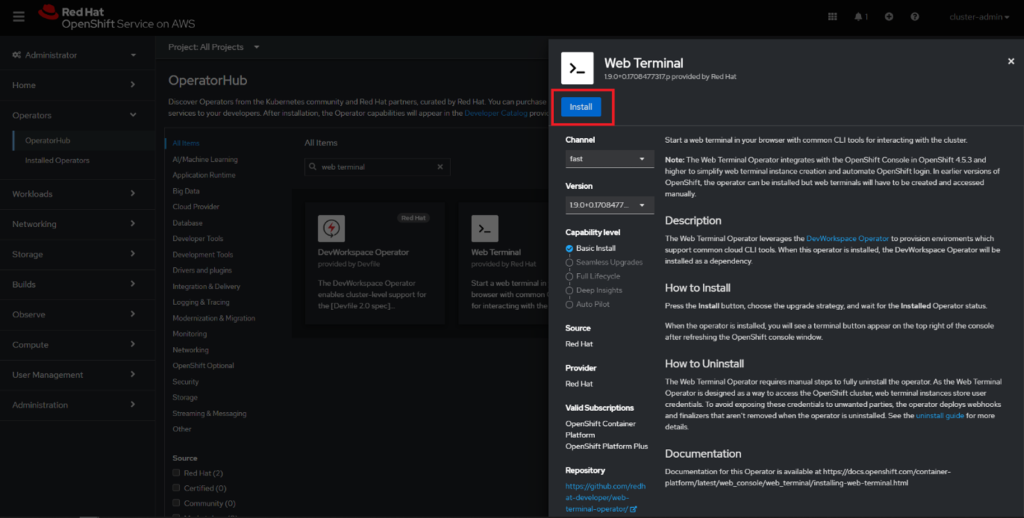Open the Channel fast dropdown
1024x518 pixels.
[609, 159]
